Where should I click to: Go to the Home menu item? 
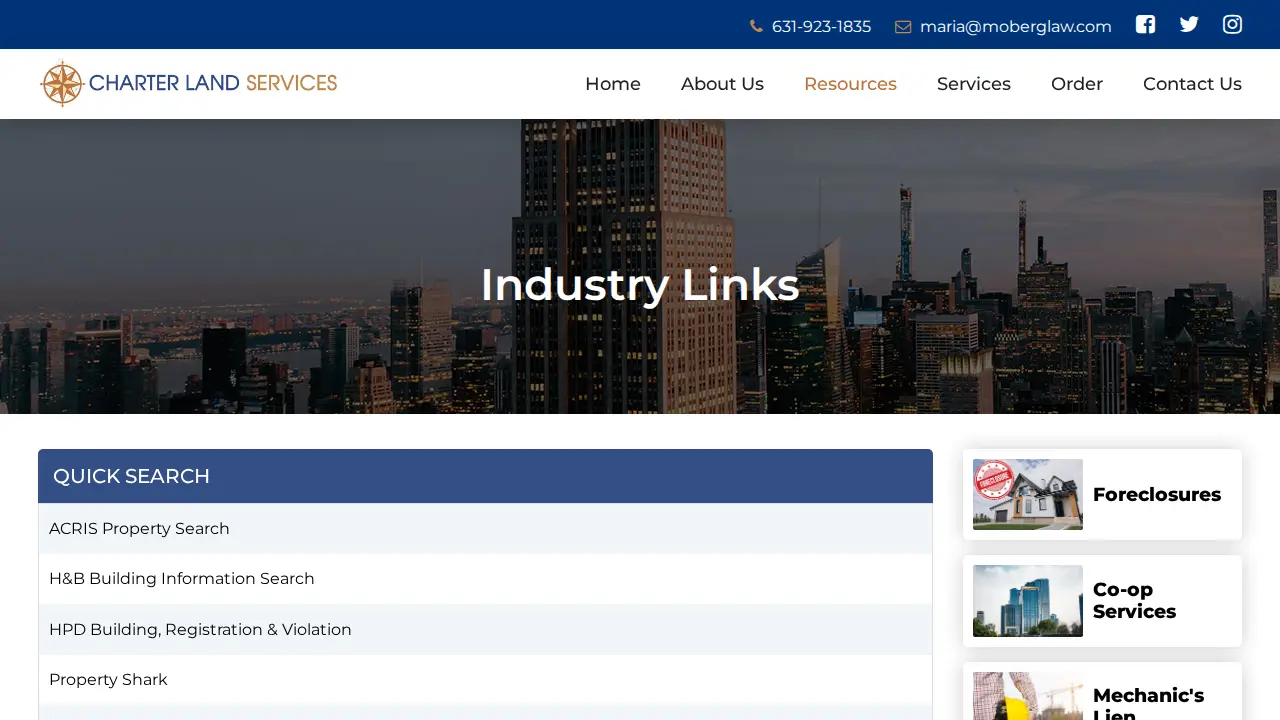click(x=613, y=84)
